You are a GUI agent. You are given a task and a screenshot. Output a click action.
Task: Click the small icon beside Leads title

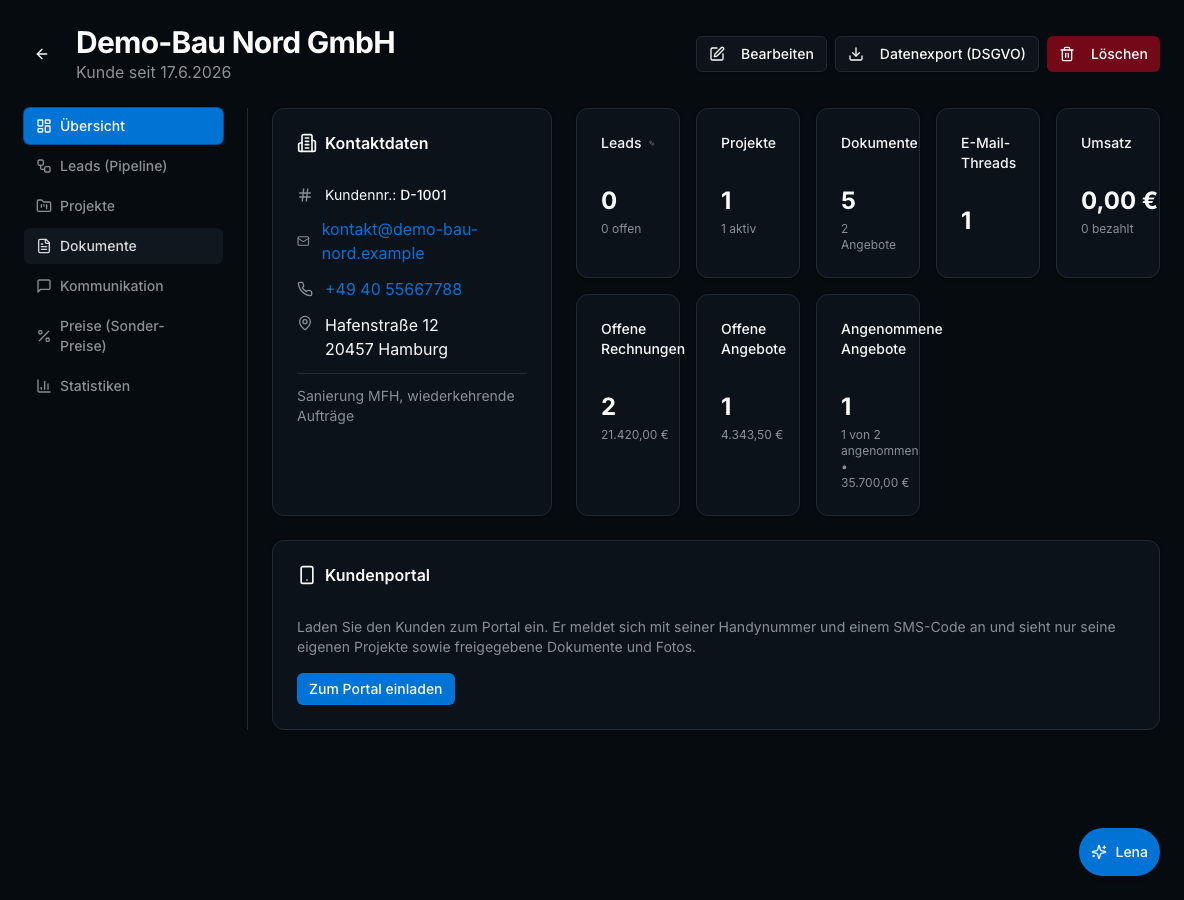(652, 143)
